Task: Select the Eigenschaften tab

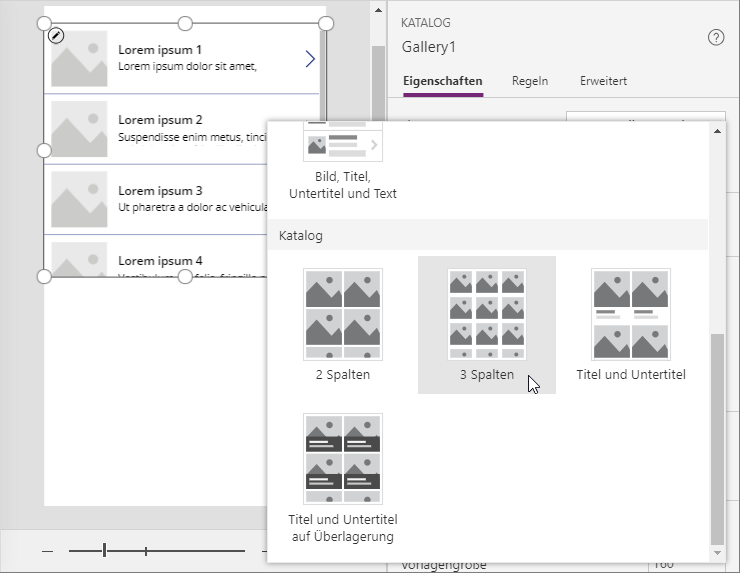Action: click(x=442, y=81)
